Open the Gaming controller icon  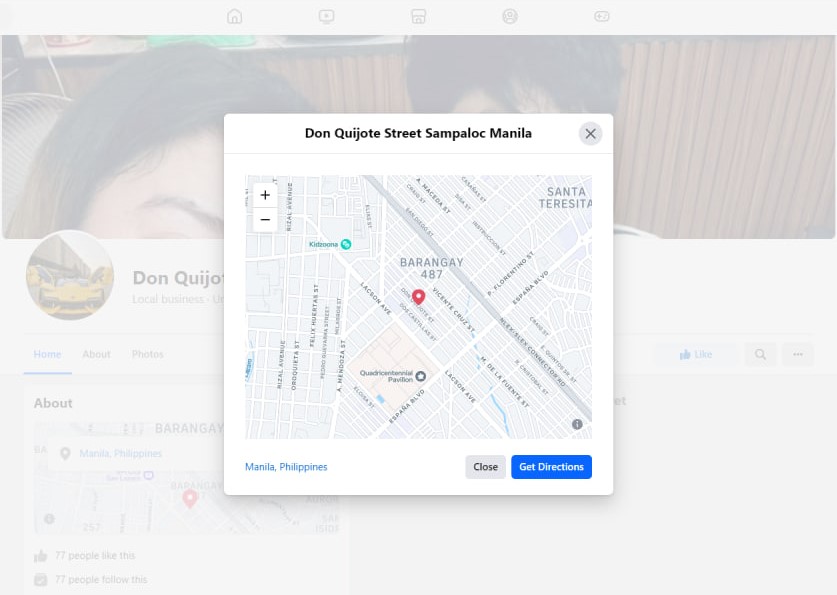coord(602,16)
